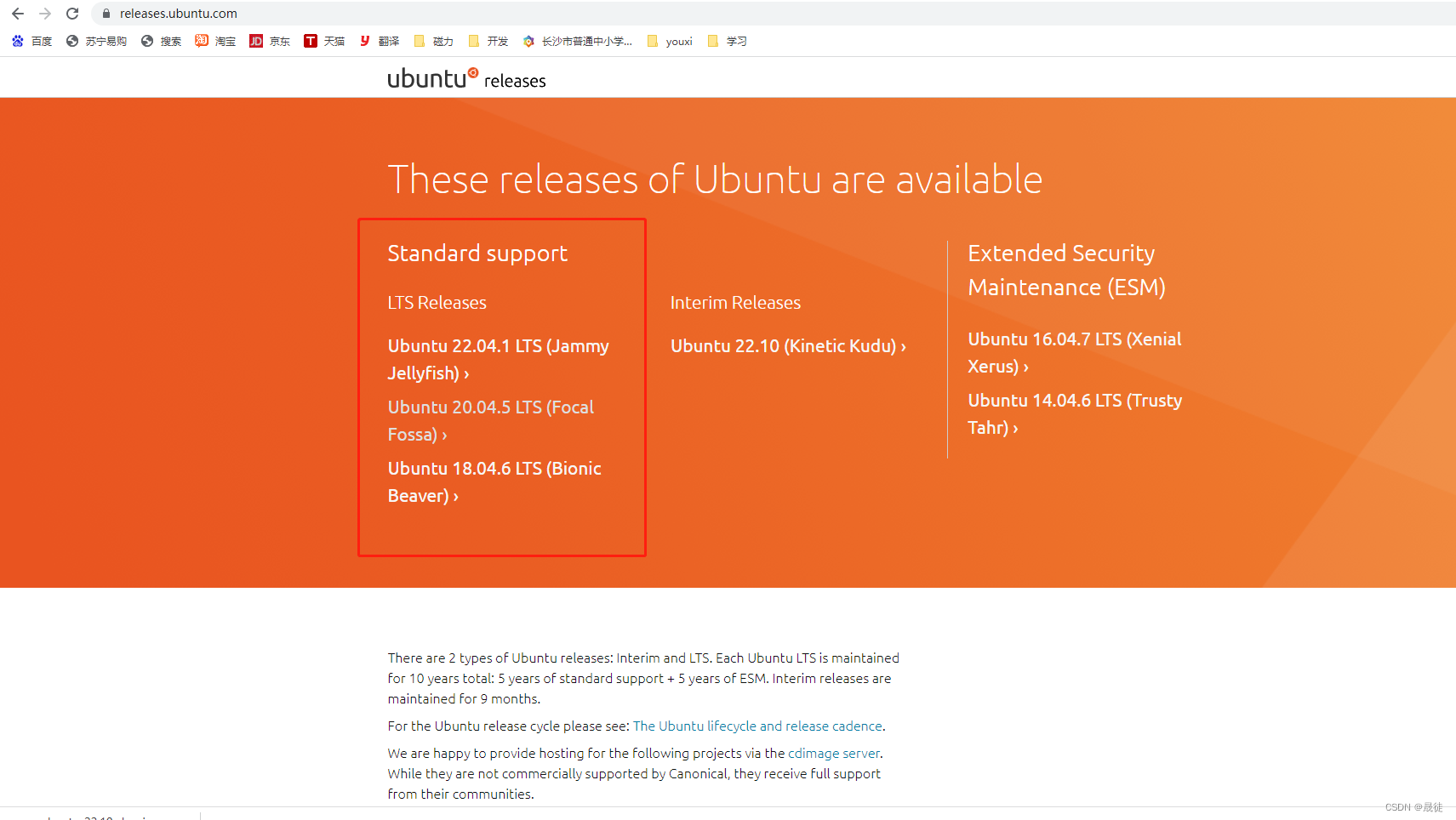Viewport: 1456px width, 820px height.
Task: Open Ubuntu 16.04.7 LTS Xenial Xerus link
Action: click(1075, 353)
